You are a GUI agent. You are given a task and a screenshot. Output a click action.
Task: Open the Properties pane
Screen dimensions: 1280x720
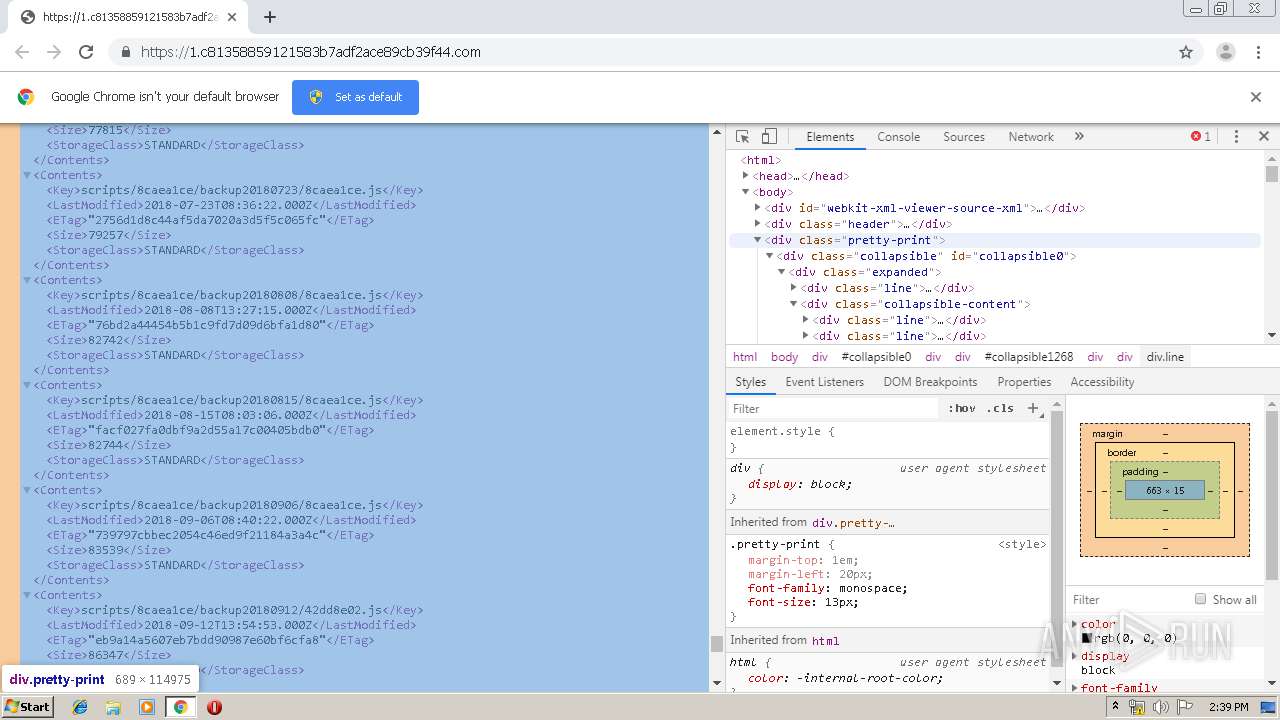(1024, 382)
